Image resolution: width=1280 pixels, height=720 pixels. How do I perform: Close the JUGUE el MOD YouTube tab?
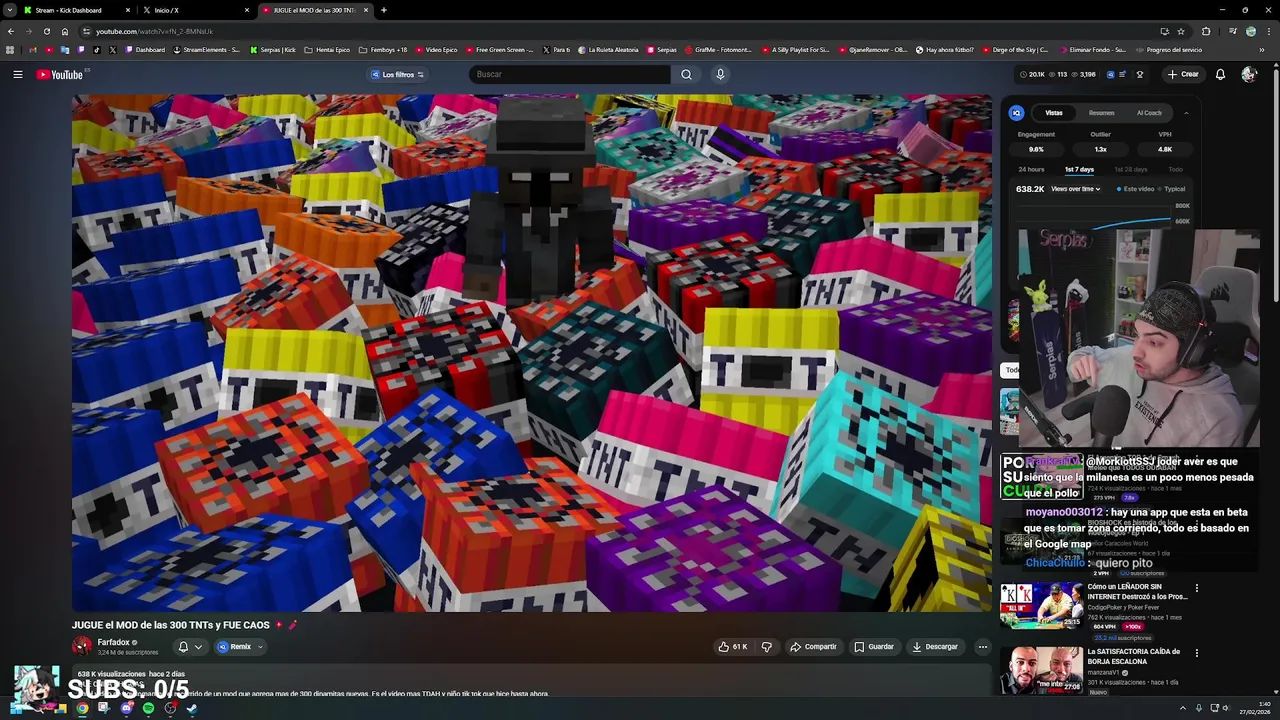click(x=366, y=10)
